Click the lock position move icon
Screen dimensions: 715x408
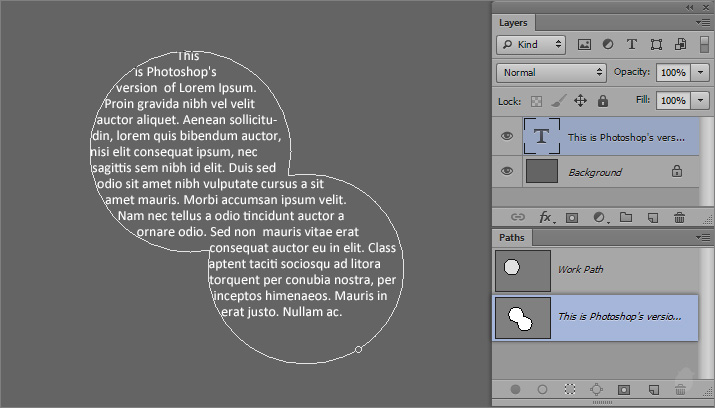pos(581,101)
